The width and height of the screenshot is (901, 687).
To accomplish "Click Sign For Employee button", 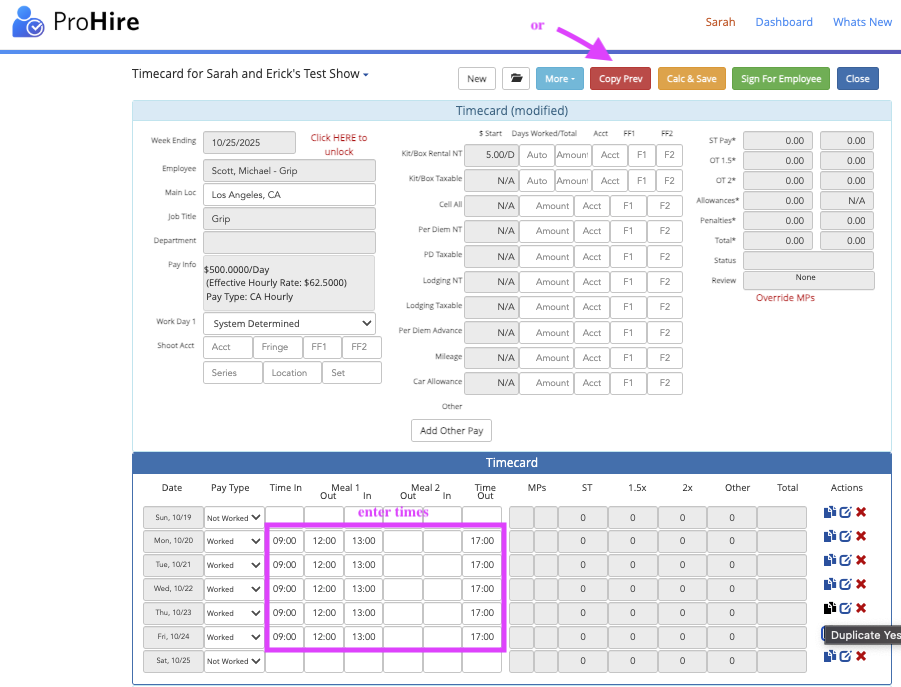I will click(x=780, y=79).
